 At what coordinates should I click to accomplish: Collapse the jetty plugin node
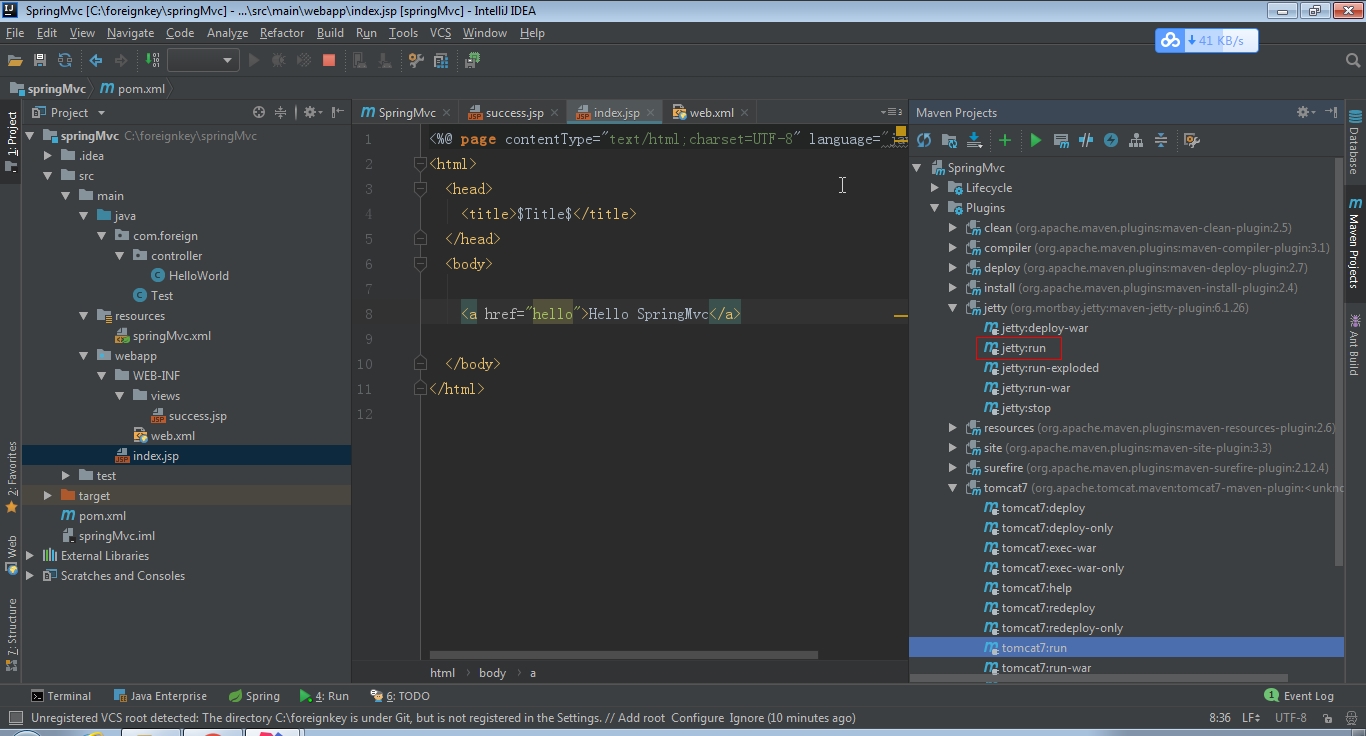tap(953, 308)
